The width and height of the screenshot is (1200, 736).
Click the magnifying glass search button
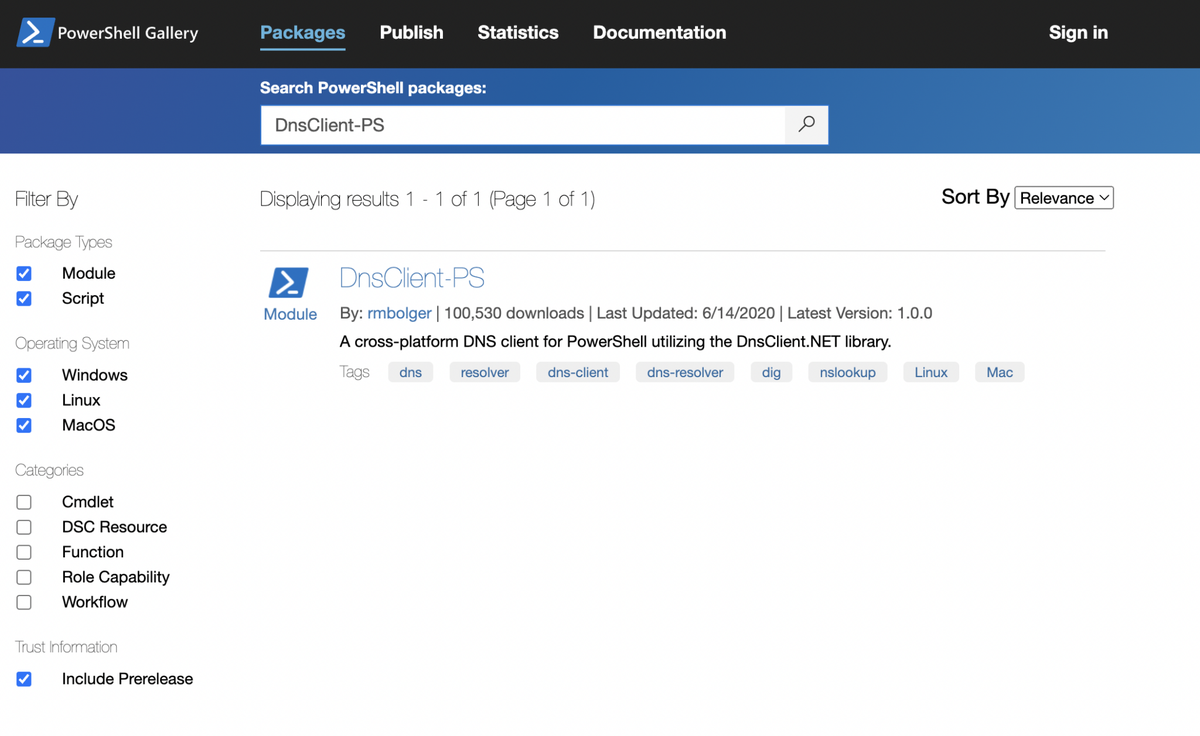point(806,125)
